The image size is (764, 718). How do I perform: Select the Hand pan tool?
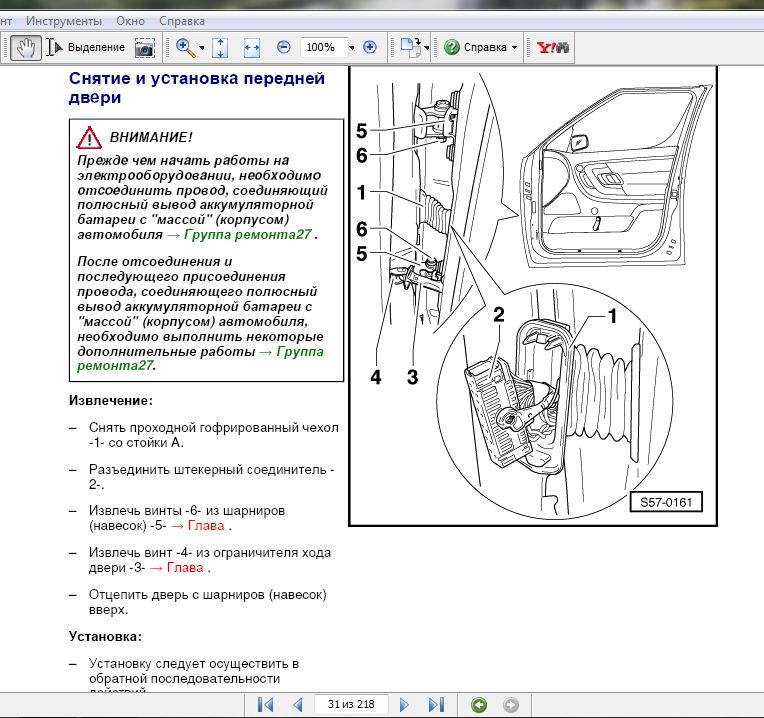pos(26,47)
